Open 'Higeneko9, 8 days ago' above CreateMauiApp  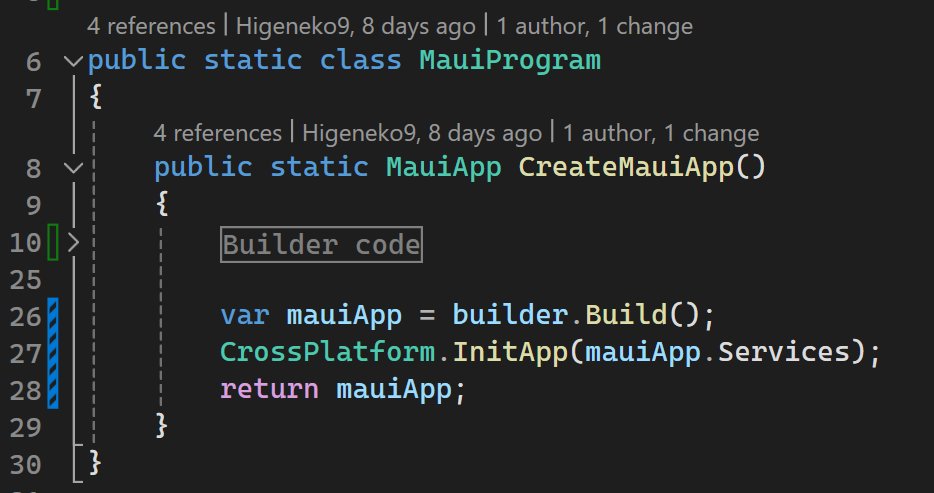click(x=422, y=133)
